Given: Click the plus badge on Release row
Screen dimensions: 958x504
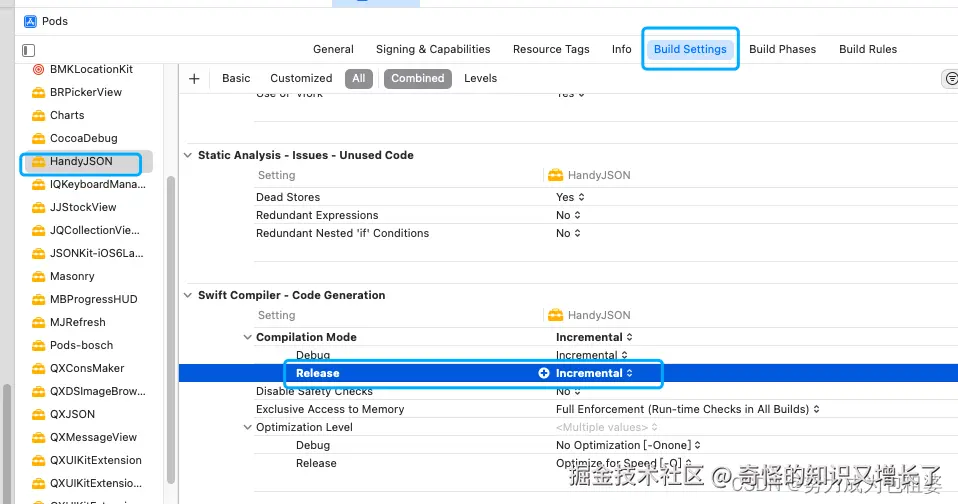Looking at the screenshot, I should click(x=544, y=373).
